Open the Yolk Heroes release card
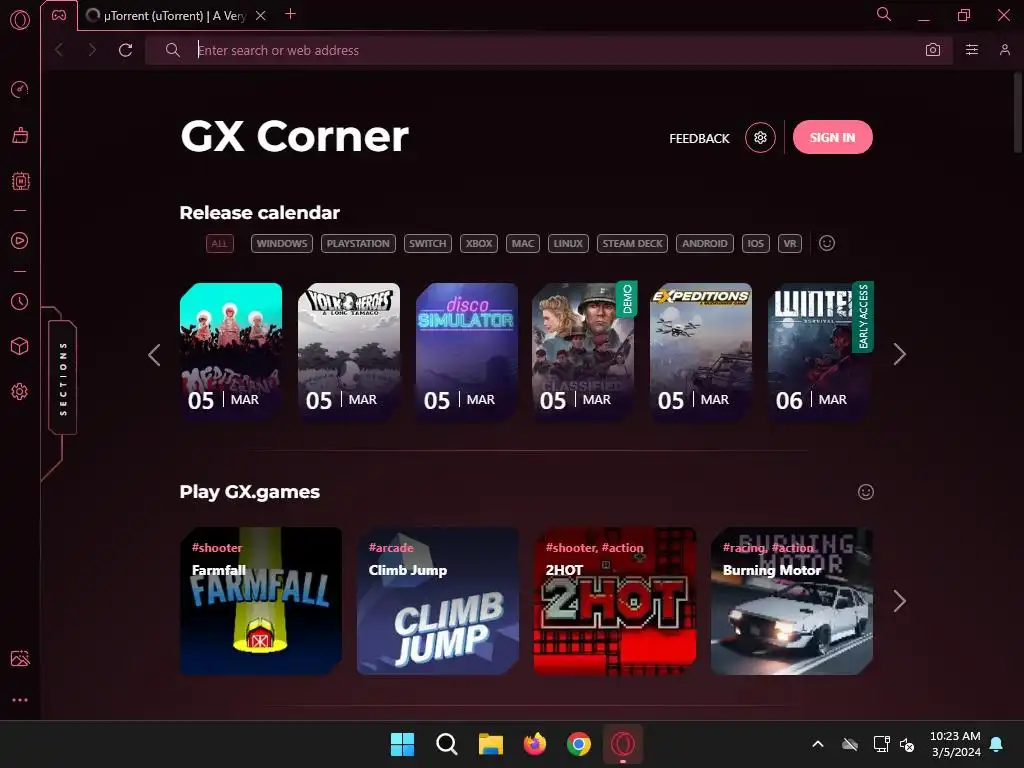 click(x=349, y=351)
